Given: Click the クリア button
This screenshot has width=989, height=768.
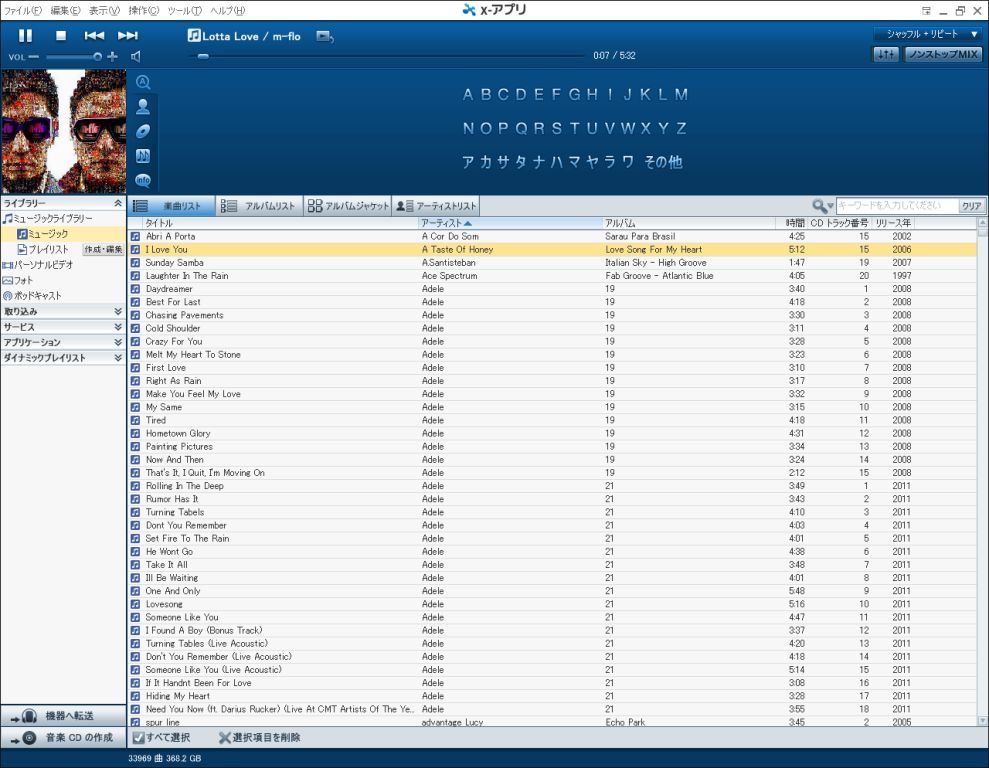Looking at the screenshot, I should [971, 206].
